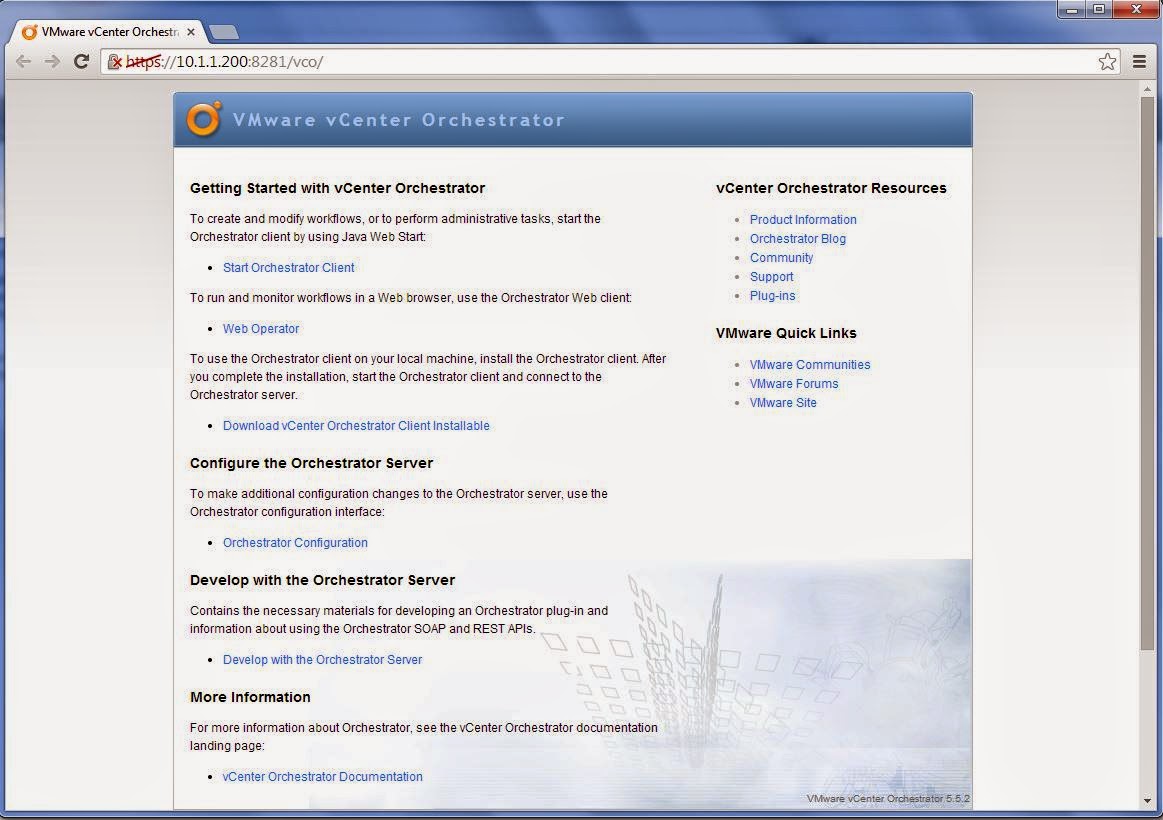Select the VMware vCenter Orchestrator tab
Screen dimensions: 1163x820
pyautogui.click(x=108, y=32)
